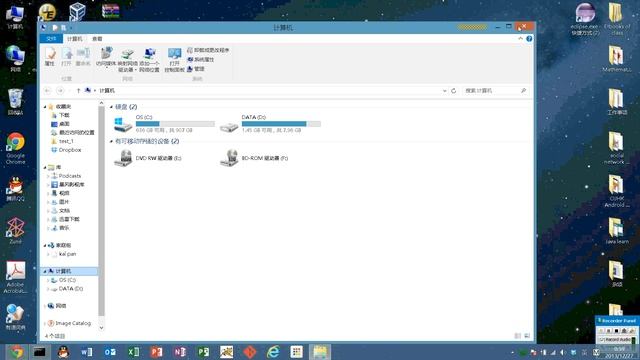
Task: Select kai pan under homegroup
Action: tap(64, 254)
